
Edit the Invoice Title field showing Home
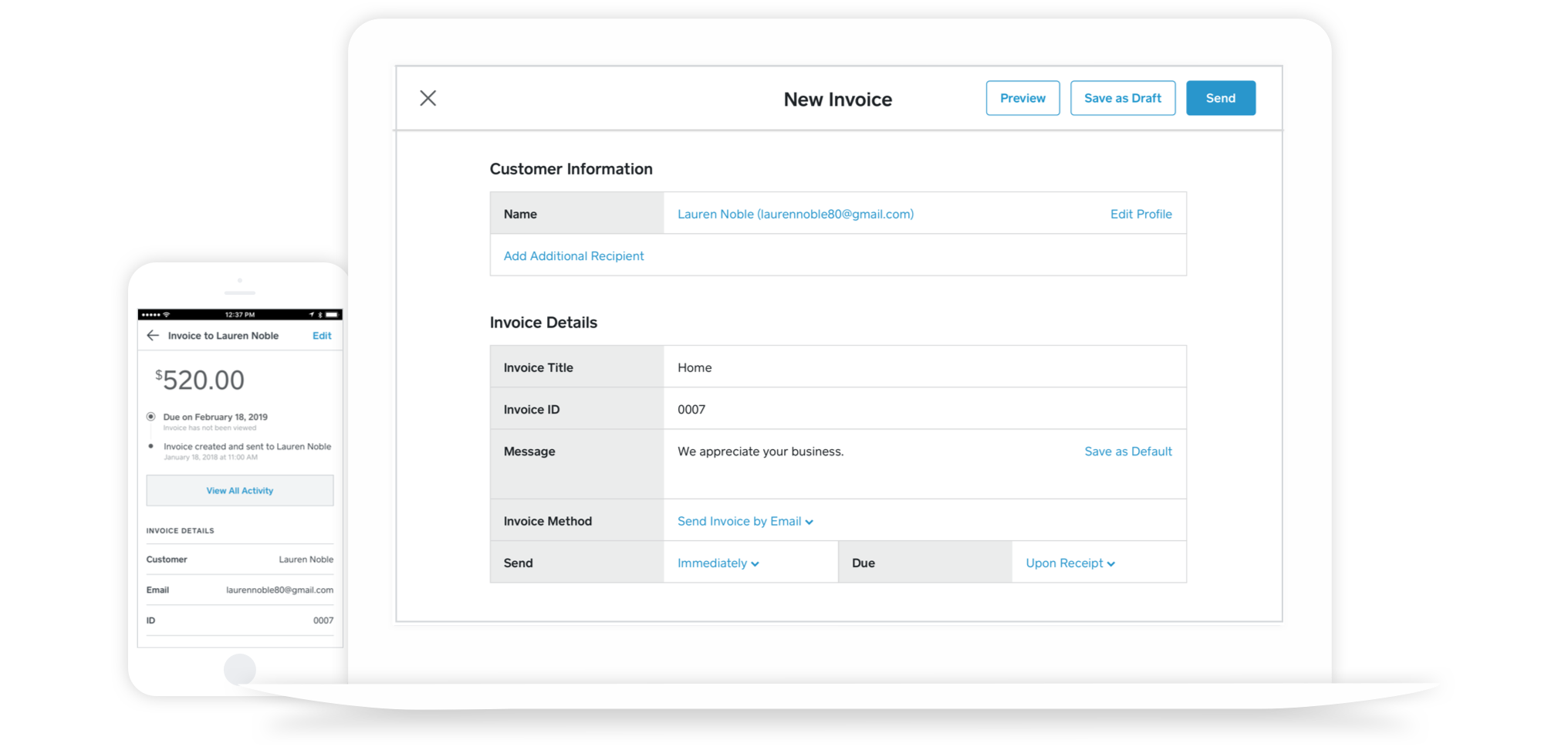coord(694,367)
